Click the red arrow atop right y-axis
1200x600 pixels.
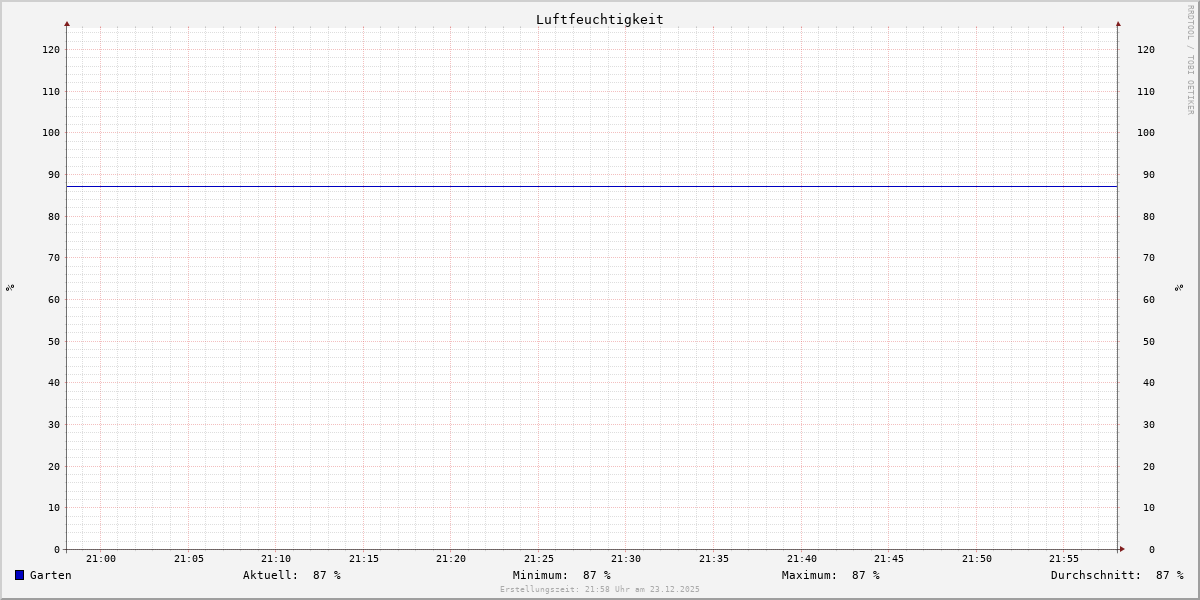click(1118, 23)
